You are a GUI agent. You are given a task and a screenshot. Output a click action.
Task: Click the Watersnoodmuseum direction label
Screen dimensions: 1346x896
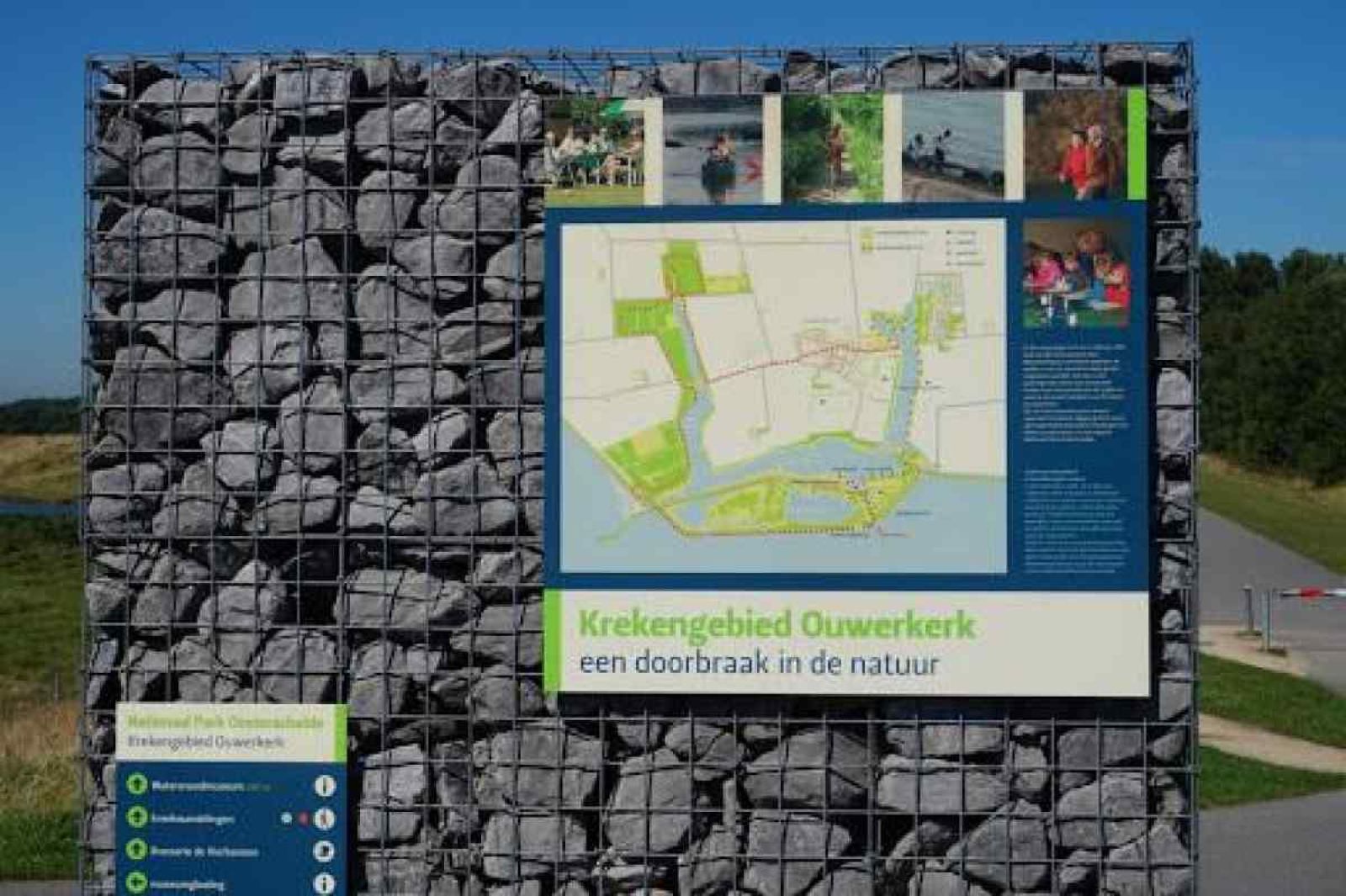point(199,786)
